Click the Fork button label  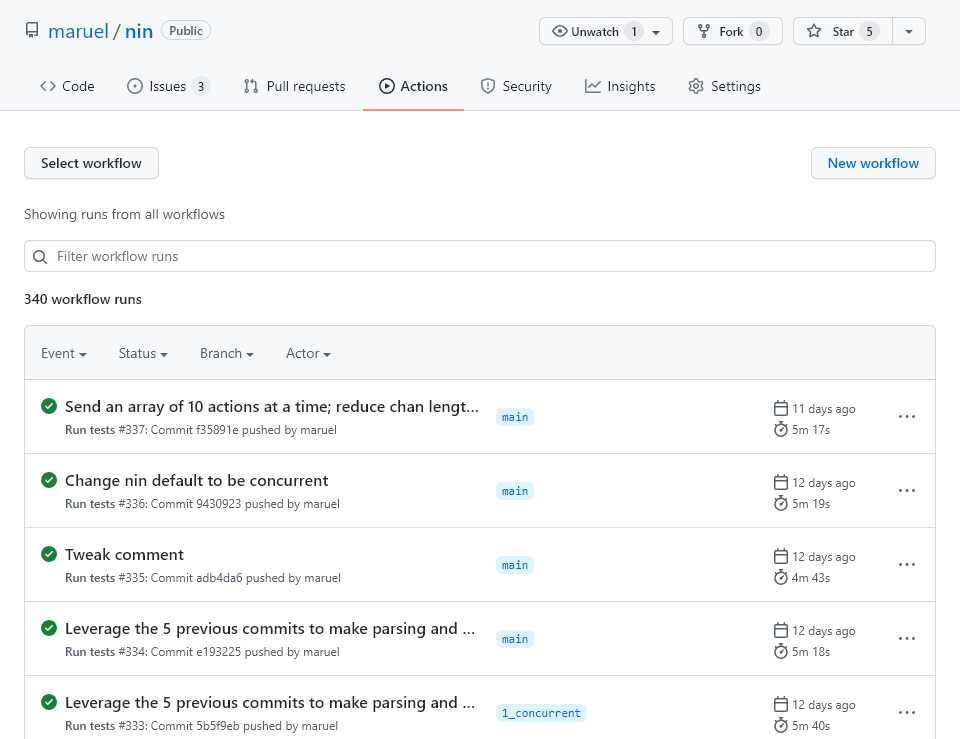click(731, 32)
